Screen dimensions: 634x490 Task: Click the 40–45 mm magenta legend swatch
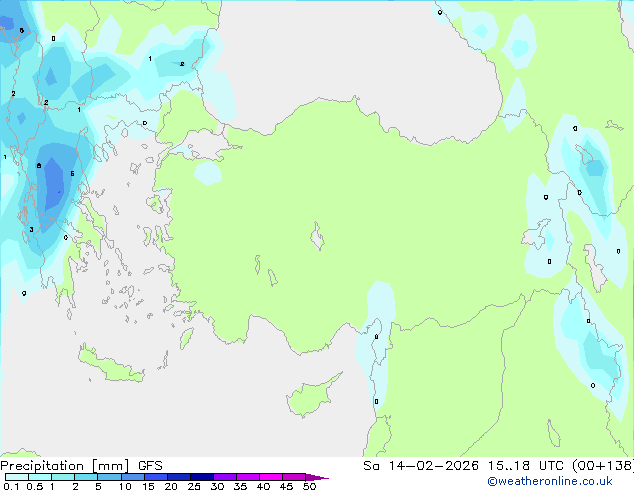[271, 477]
